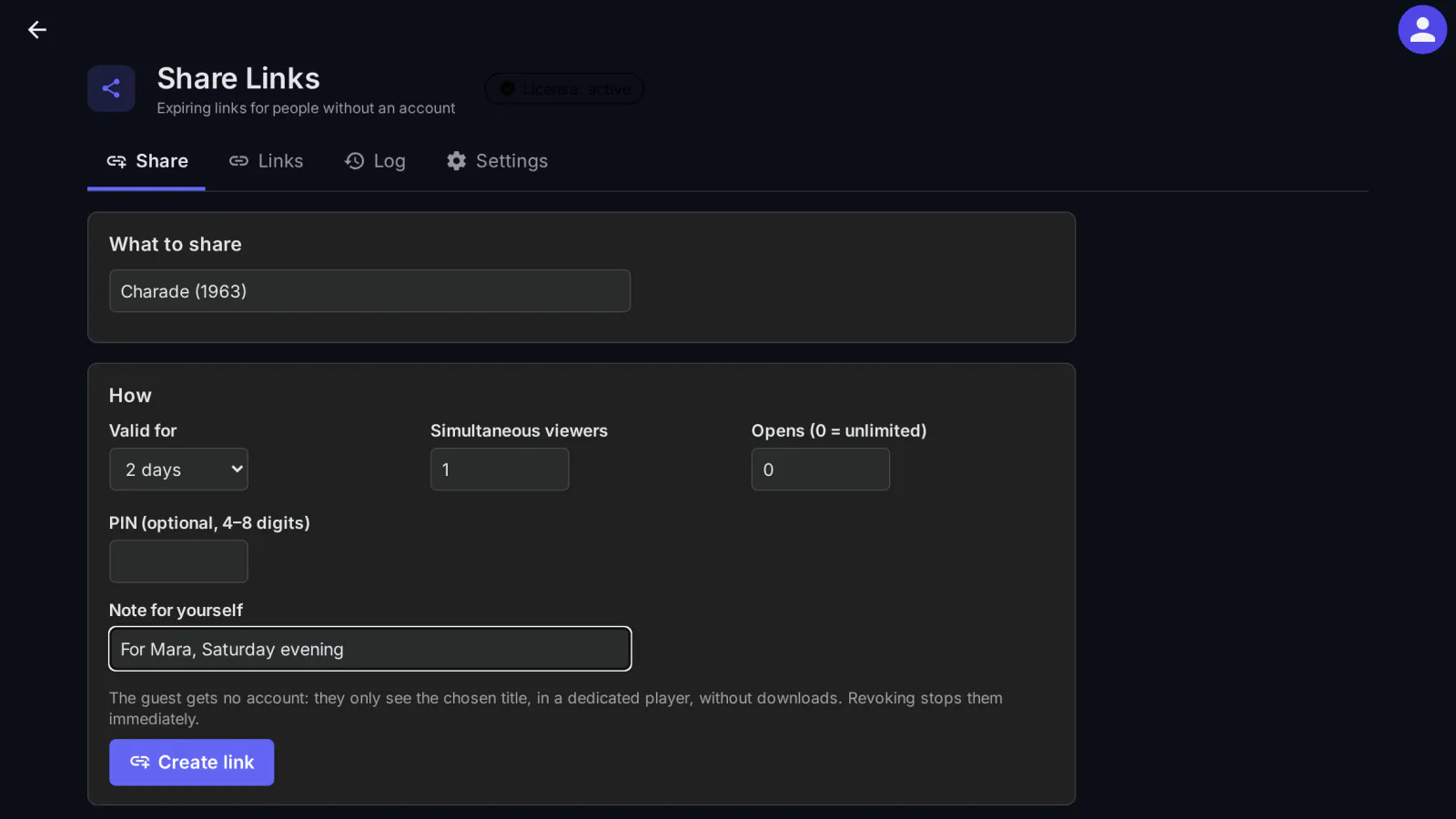Image resolution: width=1456 pixels, height=819 pixels.
Task: View the Log tab
Action: [375, 161]
